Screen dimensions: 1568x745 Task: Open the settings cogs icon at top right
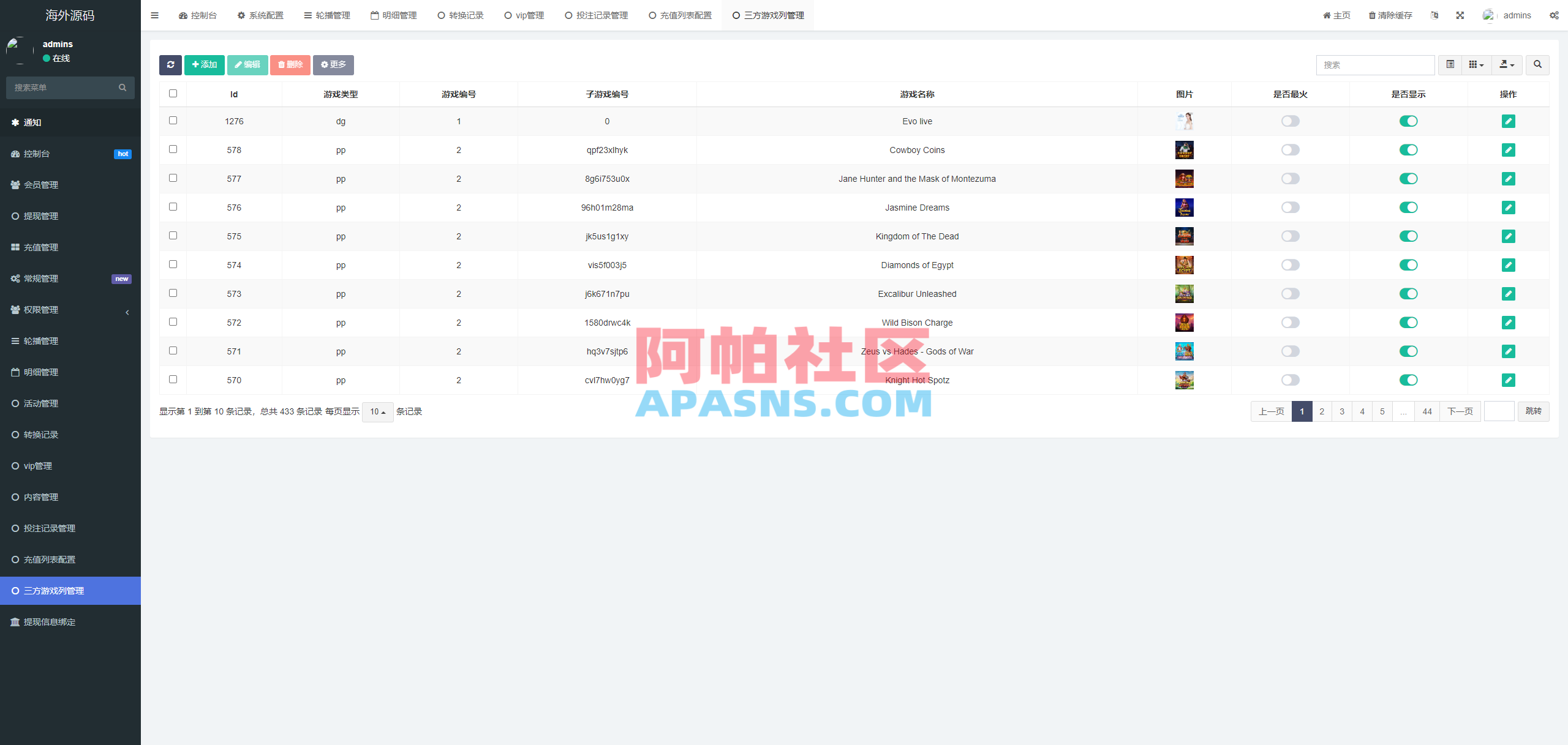click(x=1554, y=15)
